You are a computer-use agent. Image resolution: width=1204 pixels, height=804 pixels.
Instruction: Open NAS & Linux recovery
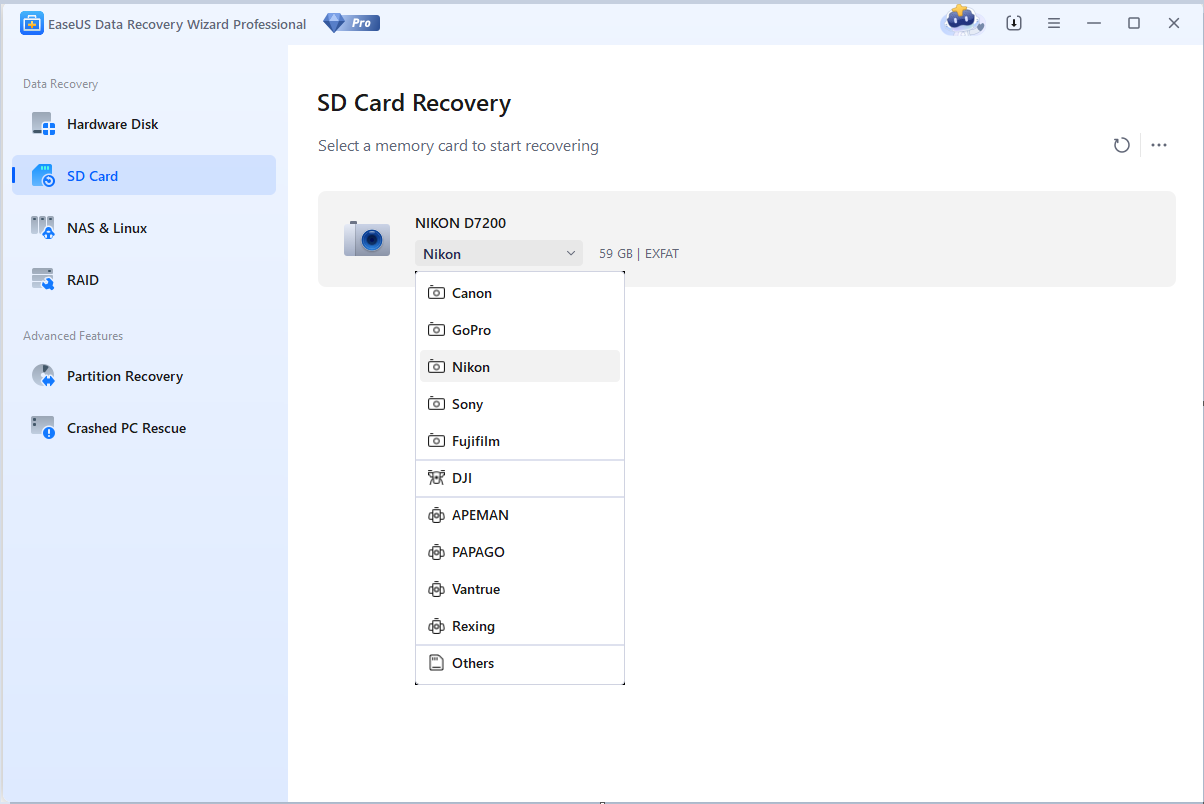(144, 228)
